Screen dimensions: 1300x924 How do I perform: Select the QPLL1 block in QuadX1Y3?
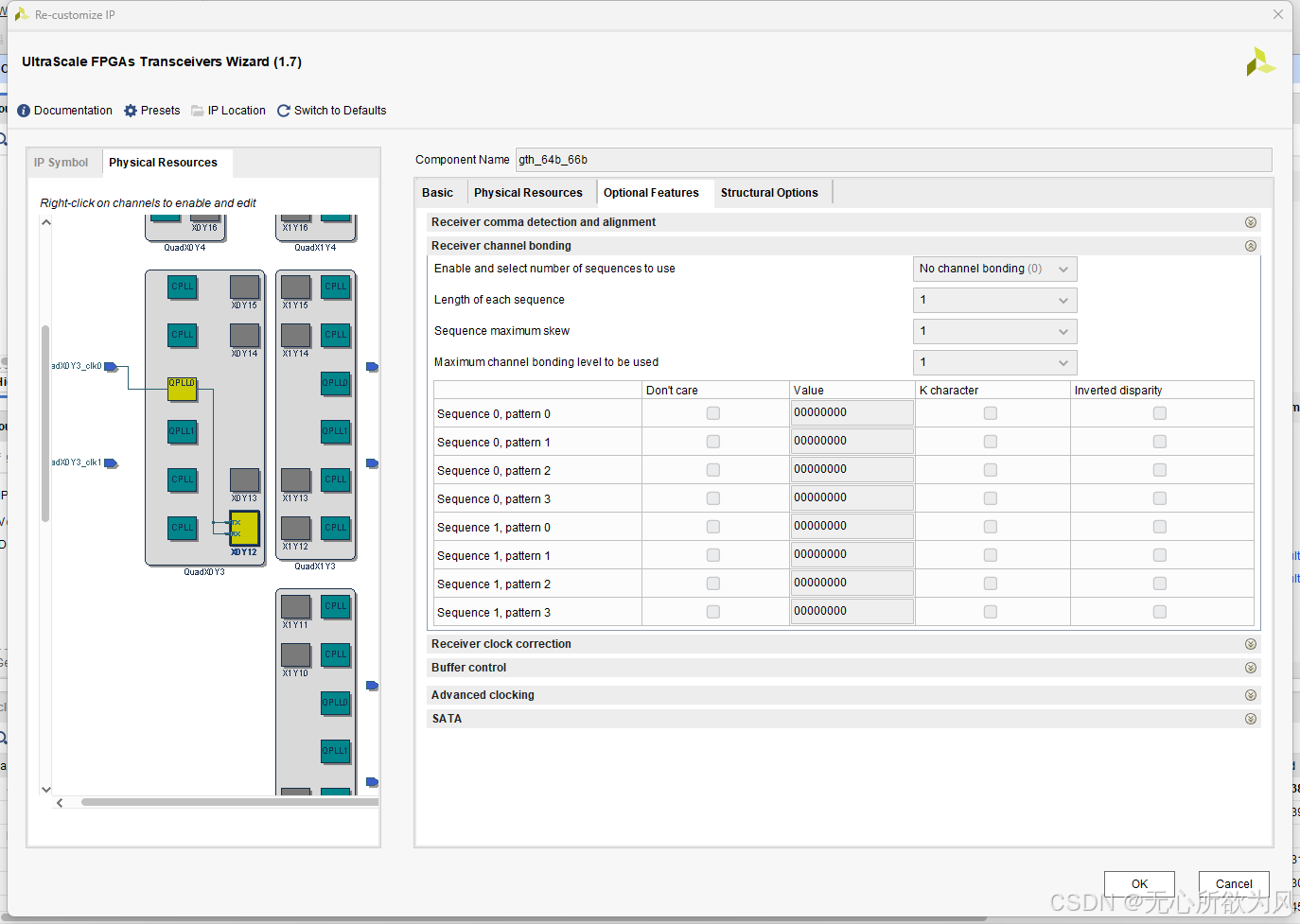pyautogui.click(x=336, y=432)
